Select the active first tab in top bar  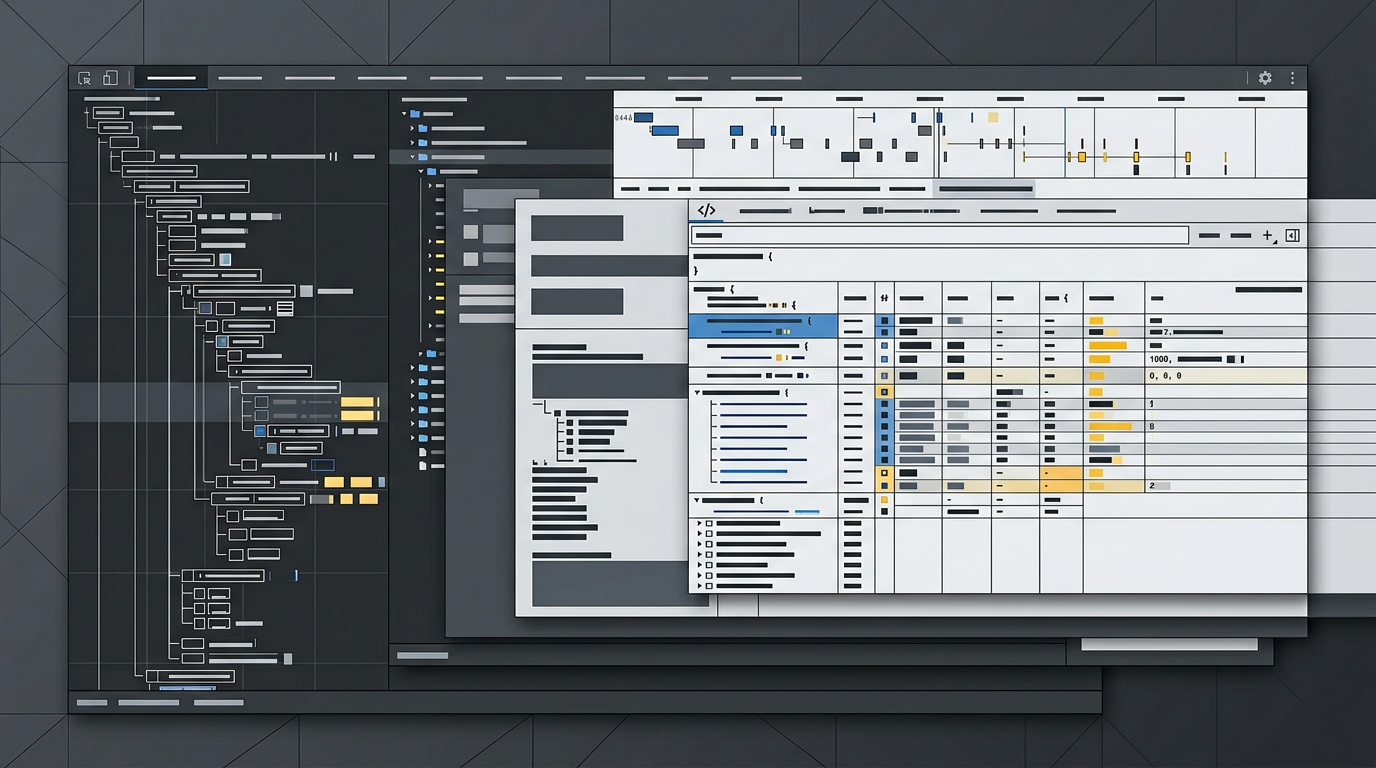coord(171,78)
